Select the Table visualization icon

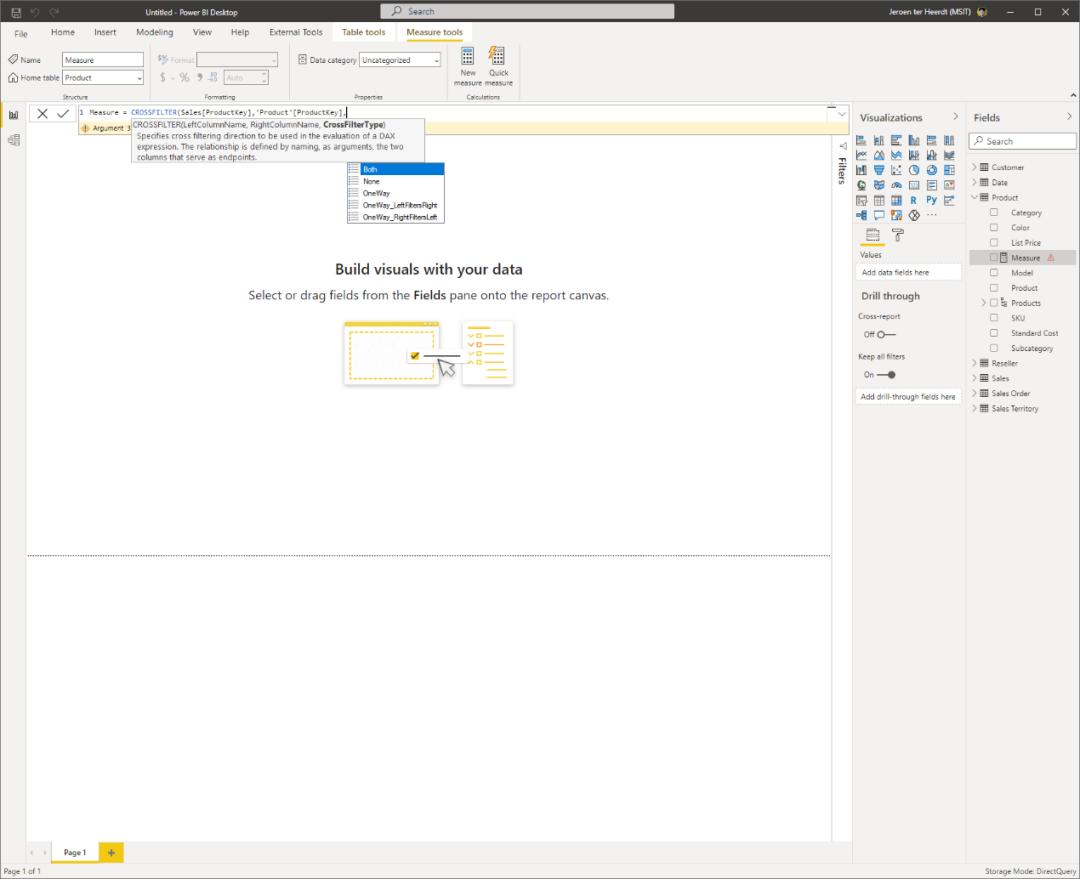(x=879, y=199)
